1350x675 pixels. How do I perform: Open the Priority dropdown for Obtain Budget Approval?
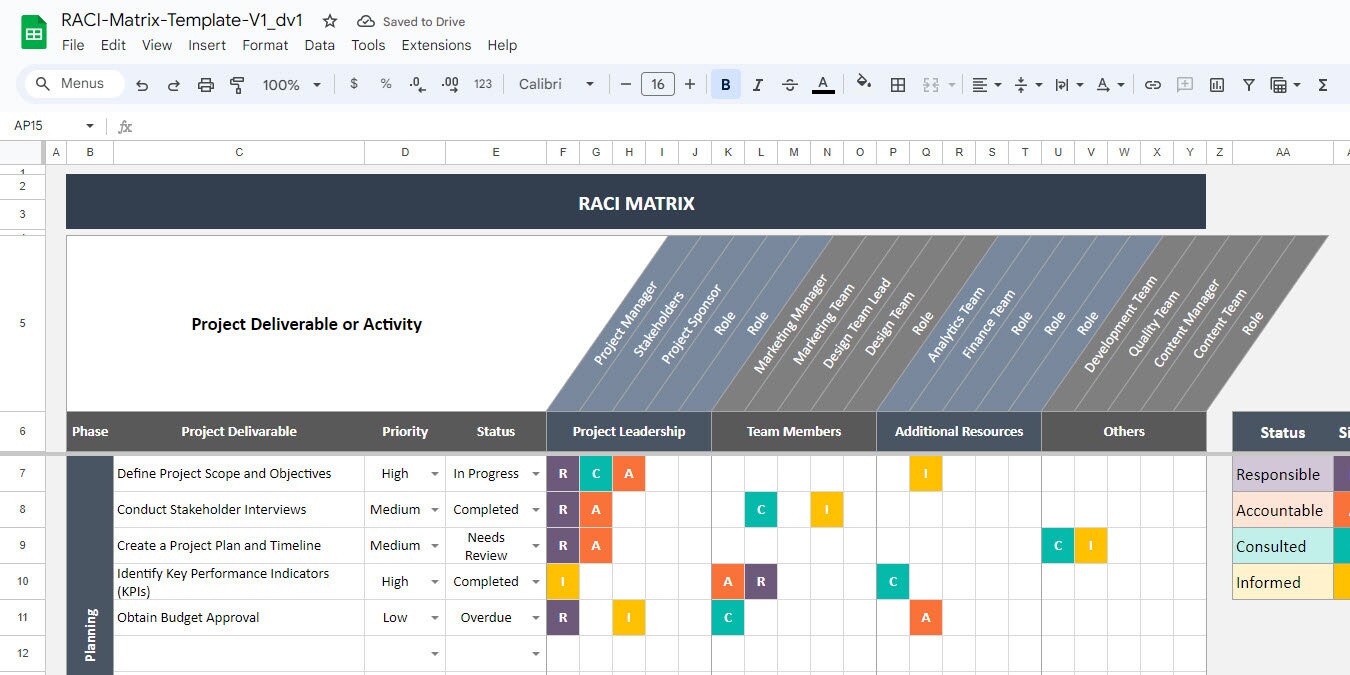(x=434, y=617)
